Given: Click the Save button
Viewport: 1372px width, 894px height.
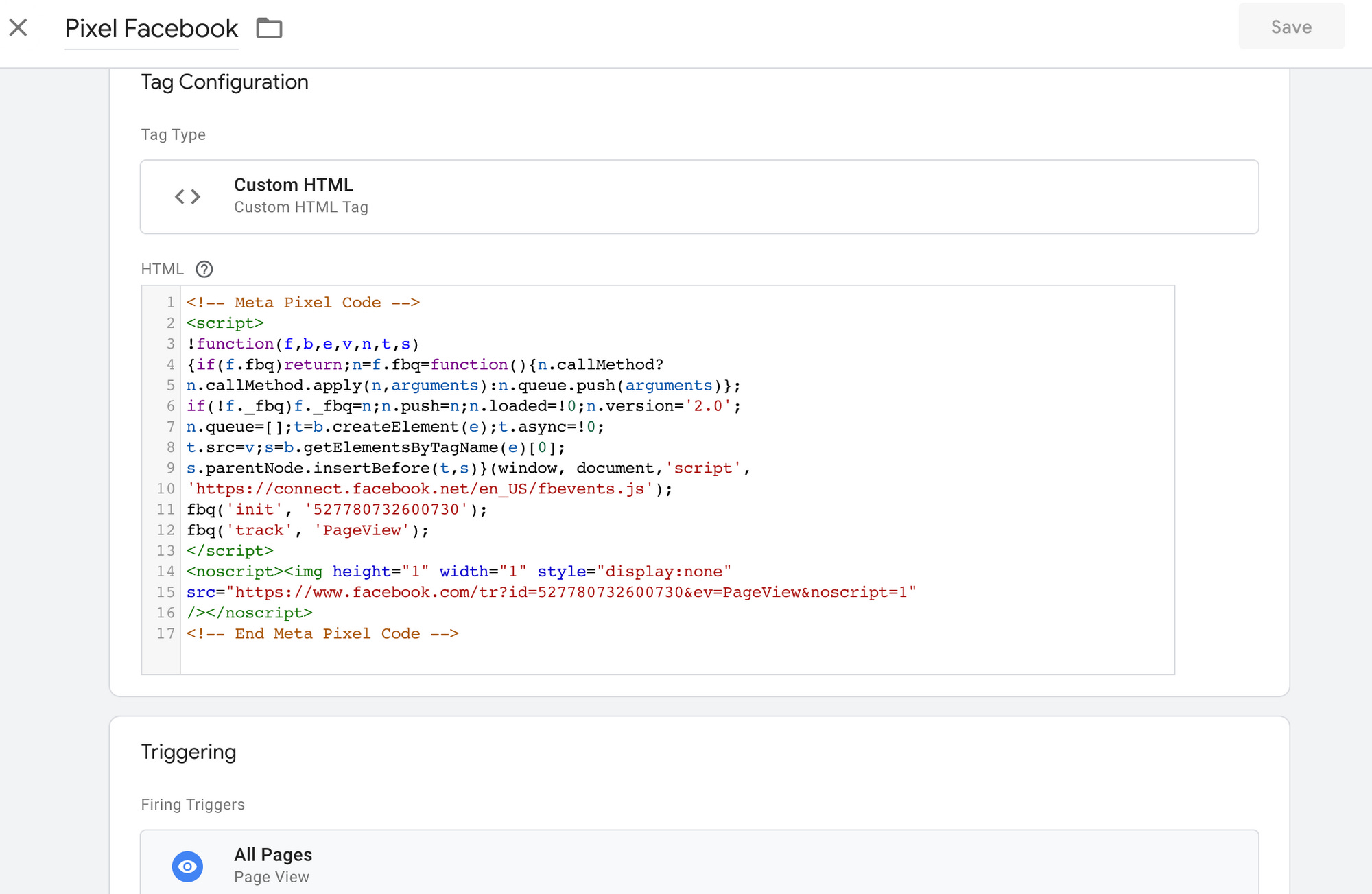Looking at the screenshot, I should [1291, 27].
